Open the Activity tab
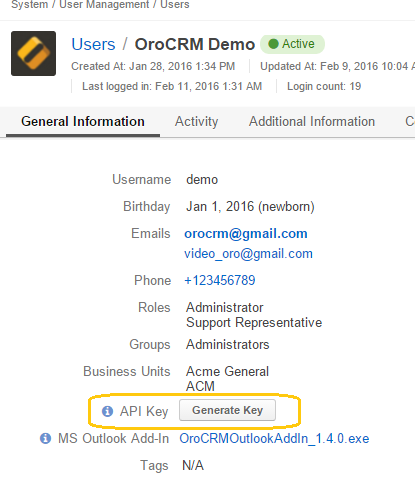The width and height of the screenshot is (415, 477). click(196, 121)
